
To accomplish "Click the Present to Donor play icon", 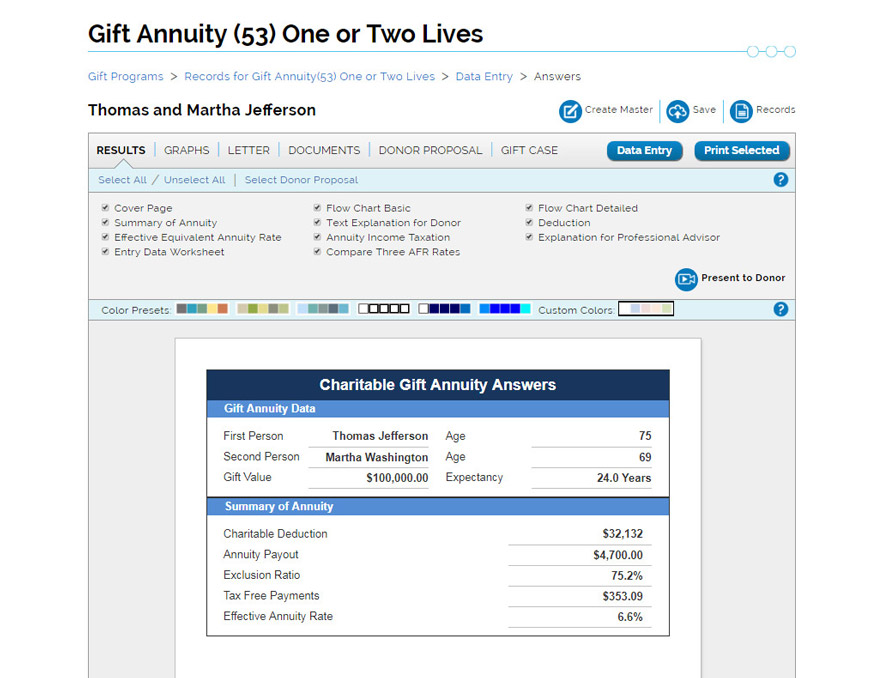I will (685, 279).
